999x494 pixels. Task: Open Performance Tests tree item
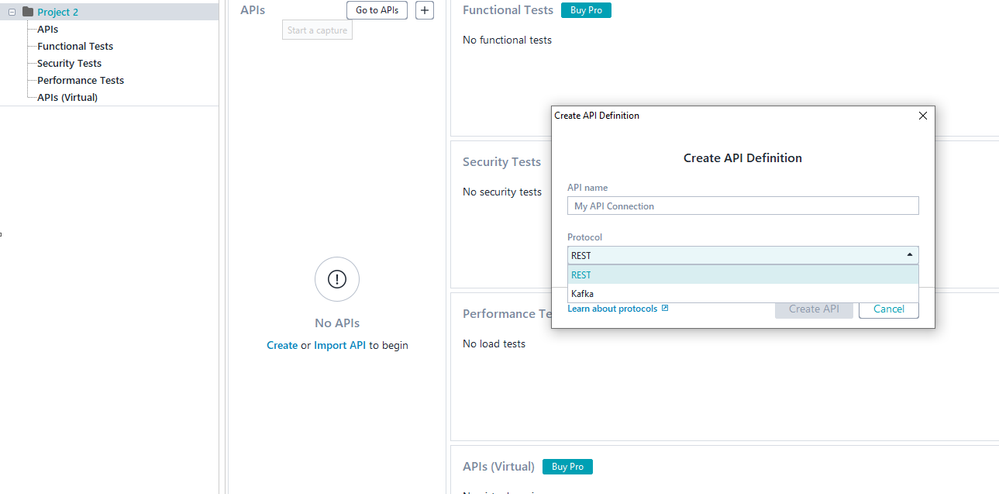80,80
